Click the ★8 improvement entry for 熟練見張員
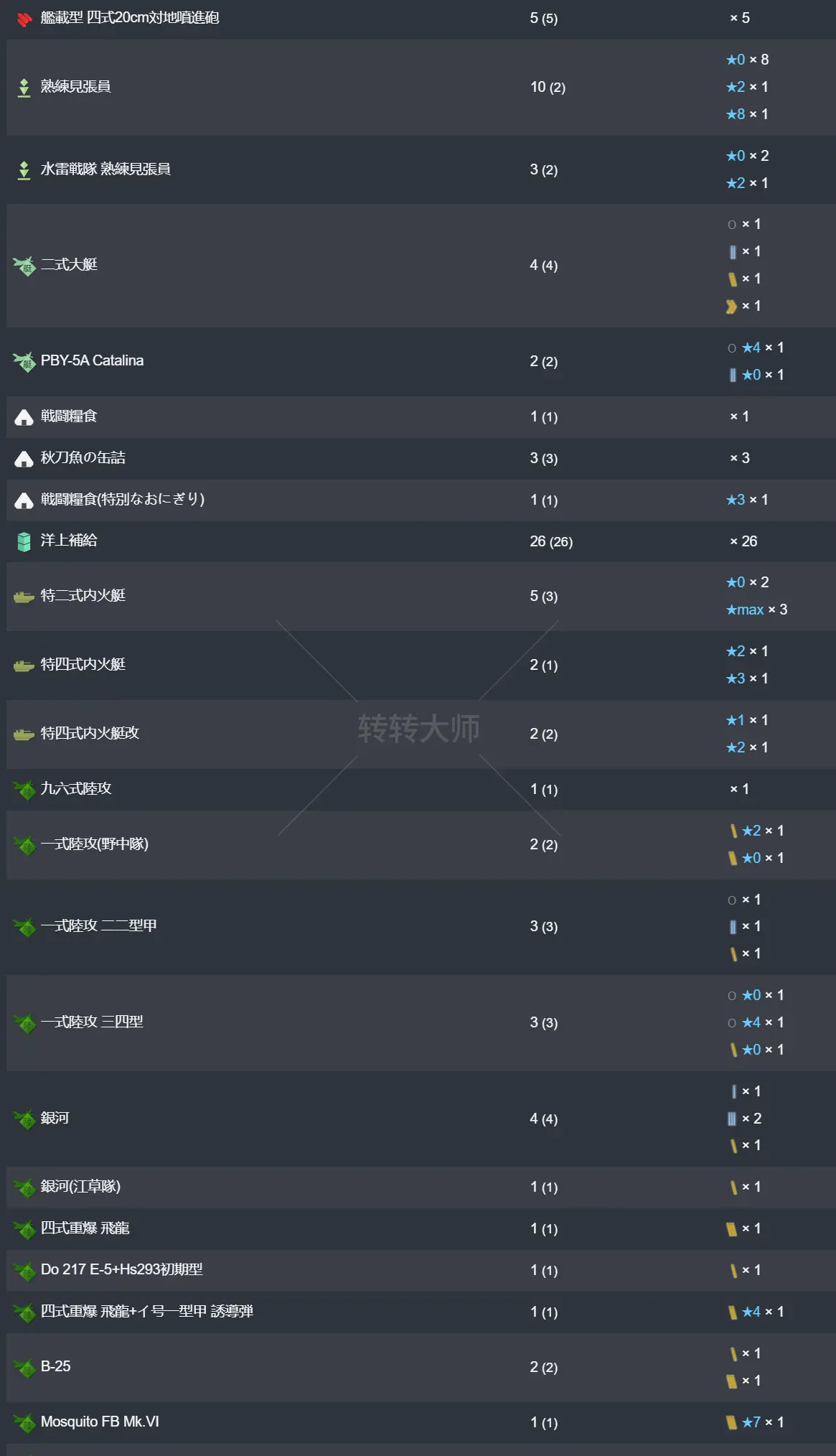The width and height of the screenshot is (836, 1456). (747, 114)
